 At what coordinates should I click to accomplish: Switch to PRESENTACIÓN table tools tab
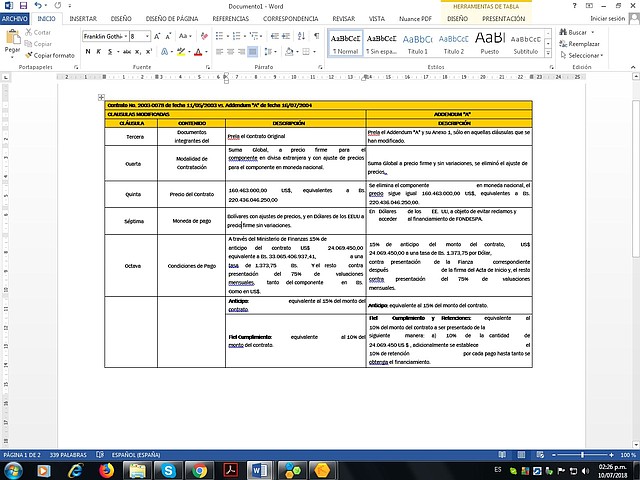pyautogui.click(x=504, y=18)
